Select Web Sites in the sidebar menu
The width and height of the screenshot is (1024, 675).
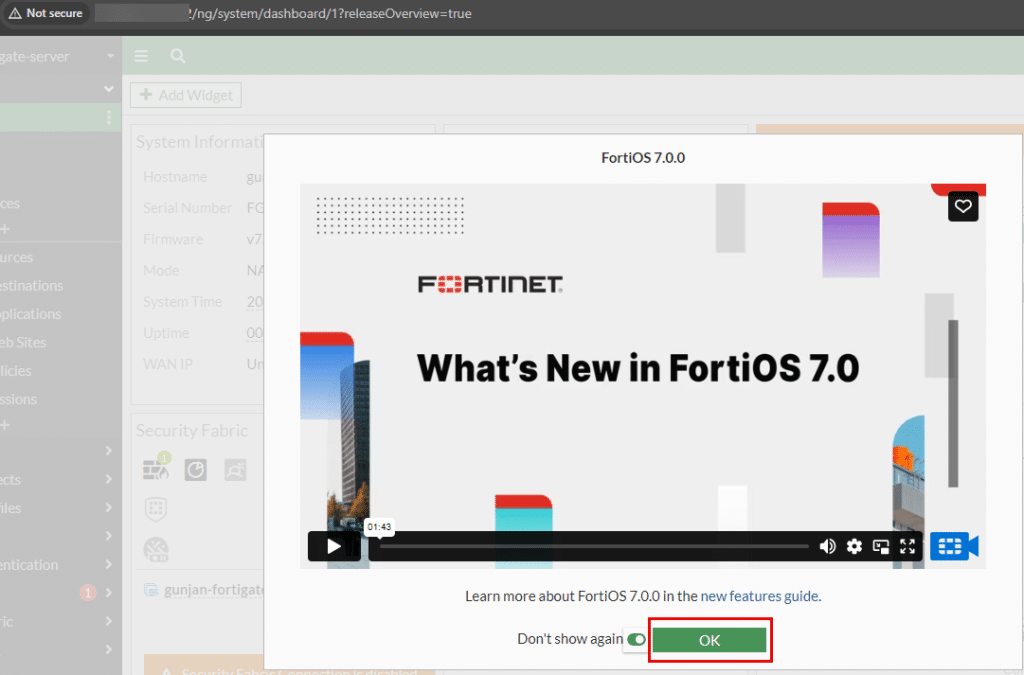tap(24, 342)
